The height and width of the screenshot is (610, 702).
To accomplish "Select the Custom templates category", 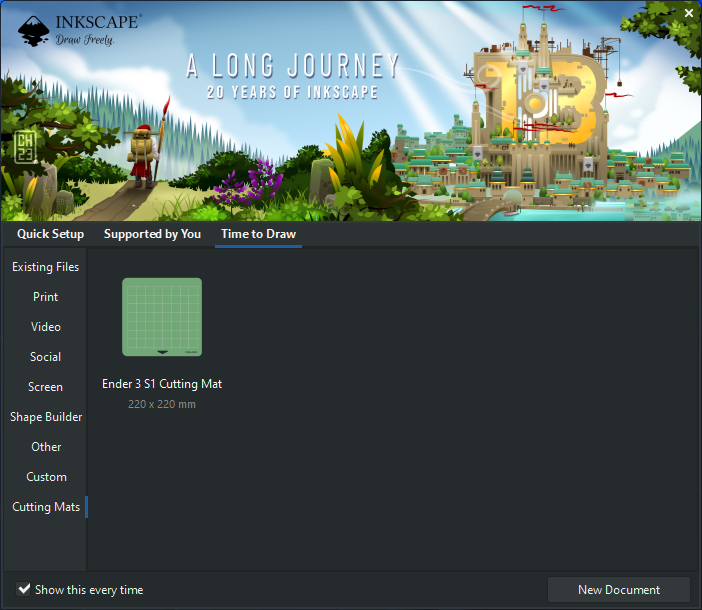I will [x=46, y=477].
